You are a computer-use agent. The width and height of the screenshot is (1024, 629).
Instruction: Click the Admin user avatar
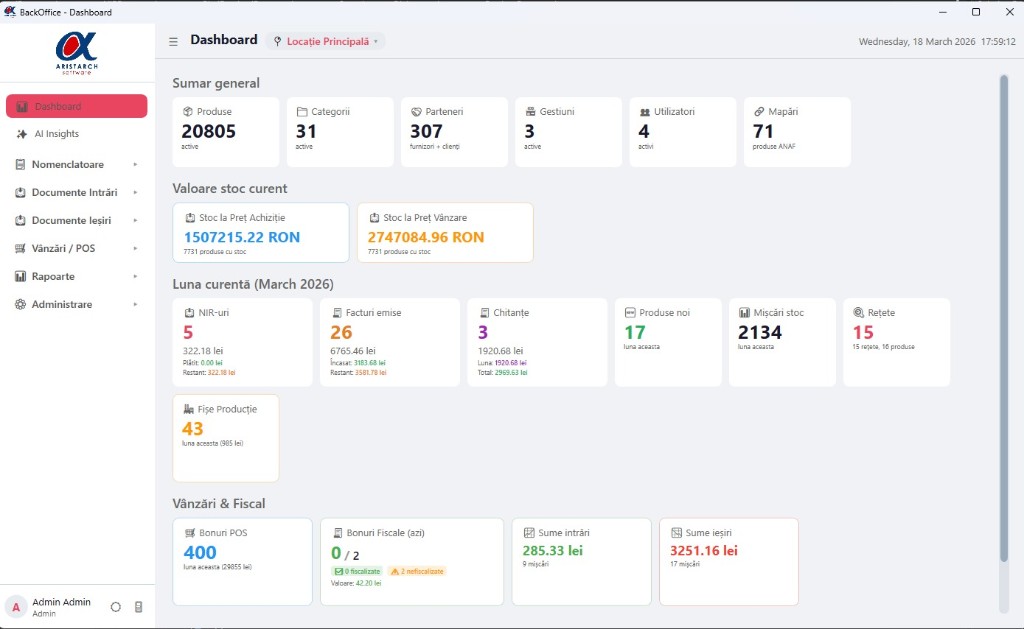point(16,607)
